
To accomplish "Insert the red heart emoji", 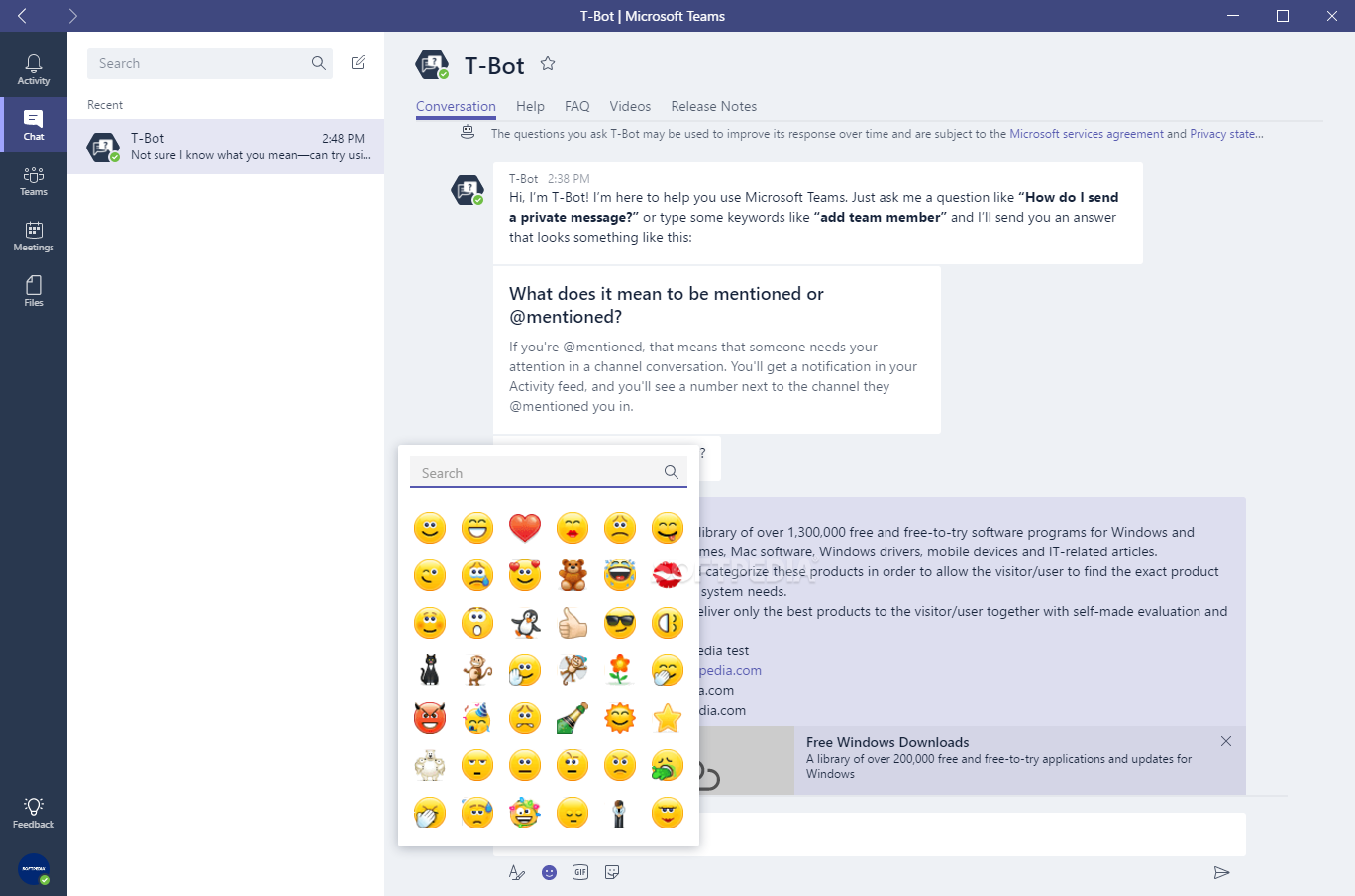I will pos(525,528).
